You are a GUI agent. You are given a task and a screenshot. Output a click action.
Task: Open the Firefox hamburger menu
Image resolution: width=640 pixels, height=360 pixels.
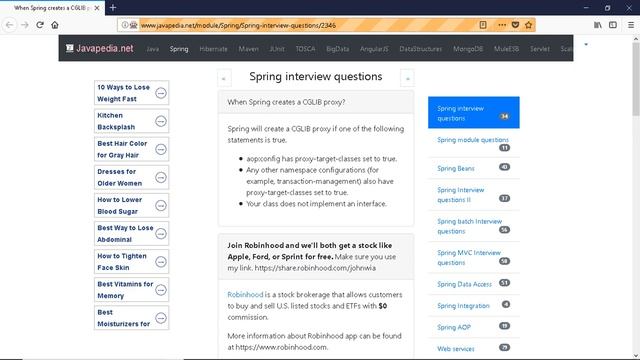point(631,25)
